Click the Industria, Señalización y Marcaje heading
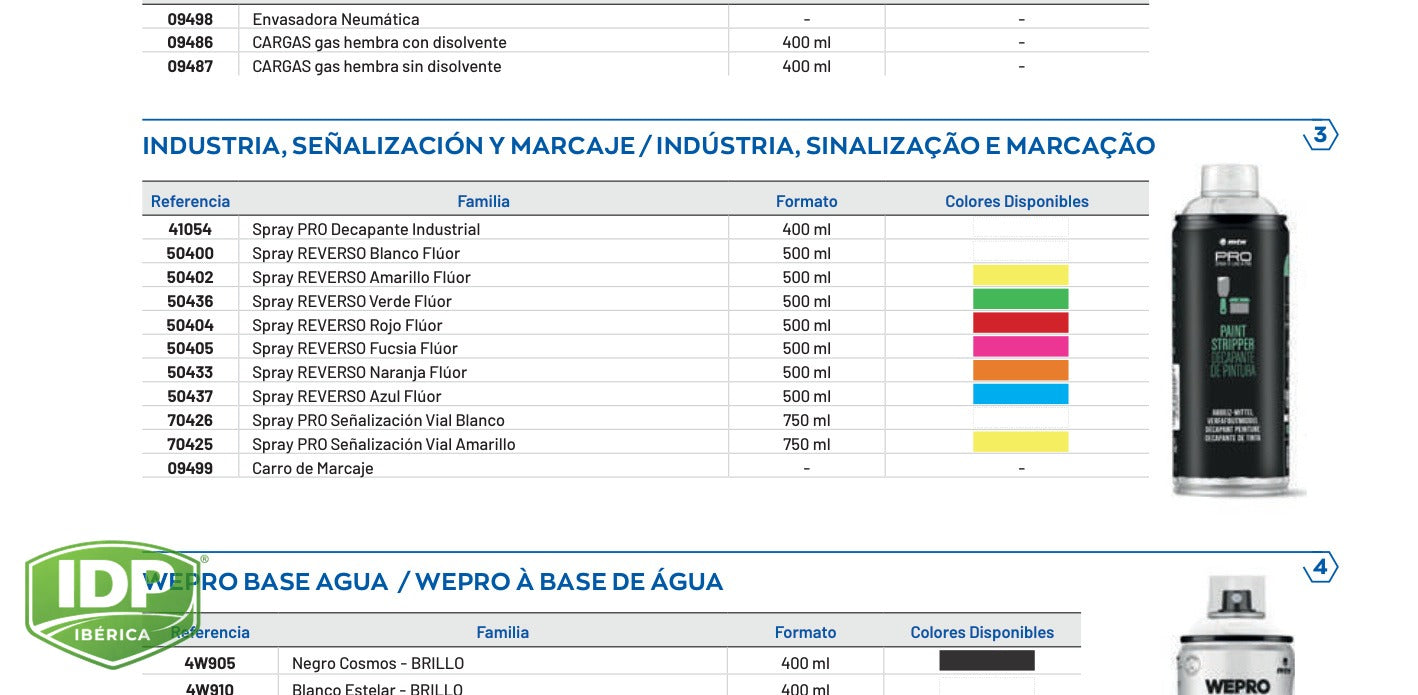Viewport: 1418px width, 695px height. coord(648,146)
